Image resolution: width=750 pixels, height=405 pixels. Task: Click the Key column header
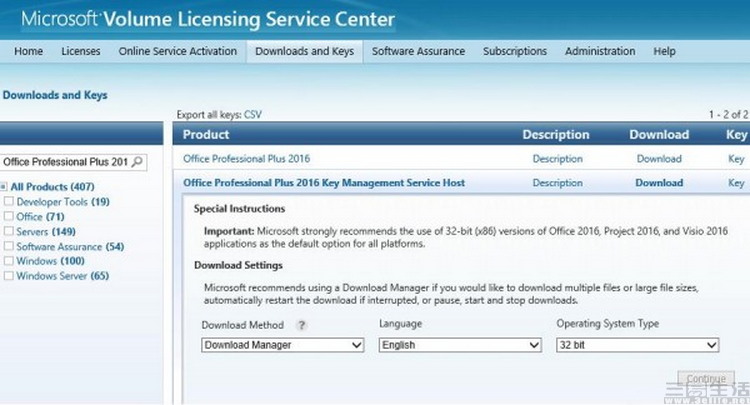737,135
